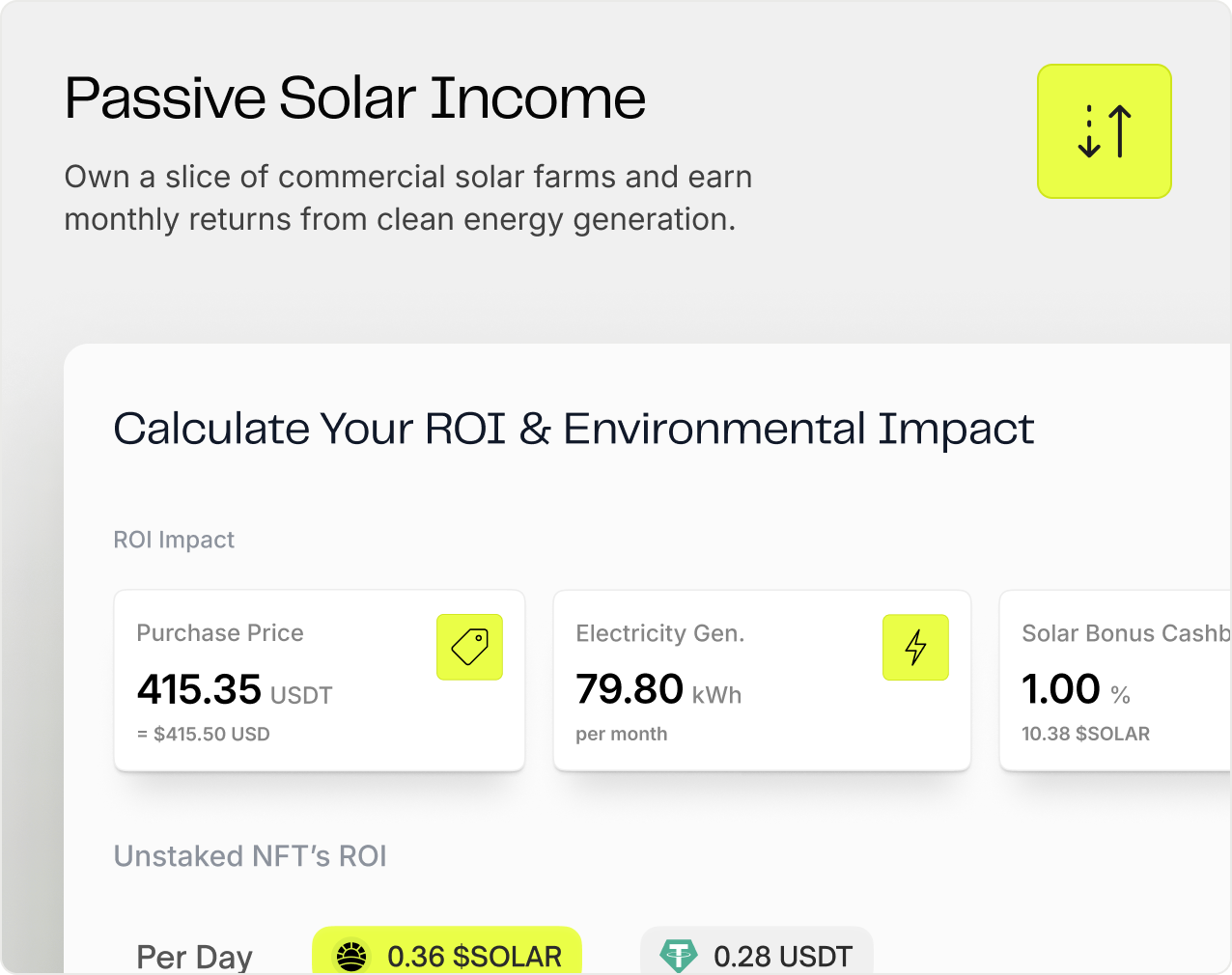Select the Purchase Price value 415.35

198,690
